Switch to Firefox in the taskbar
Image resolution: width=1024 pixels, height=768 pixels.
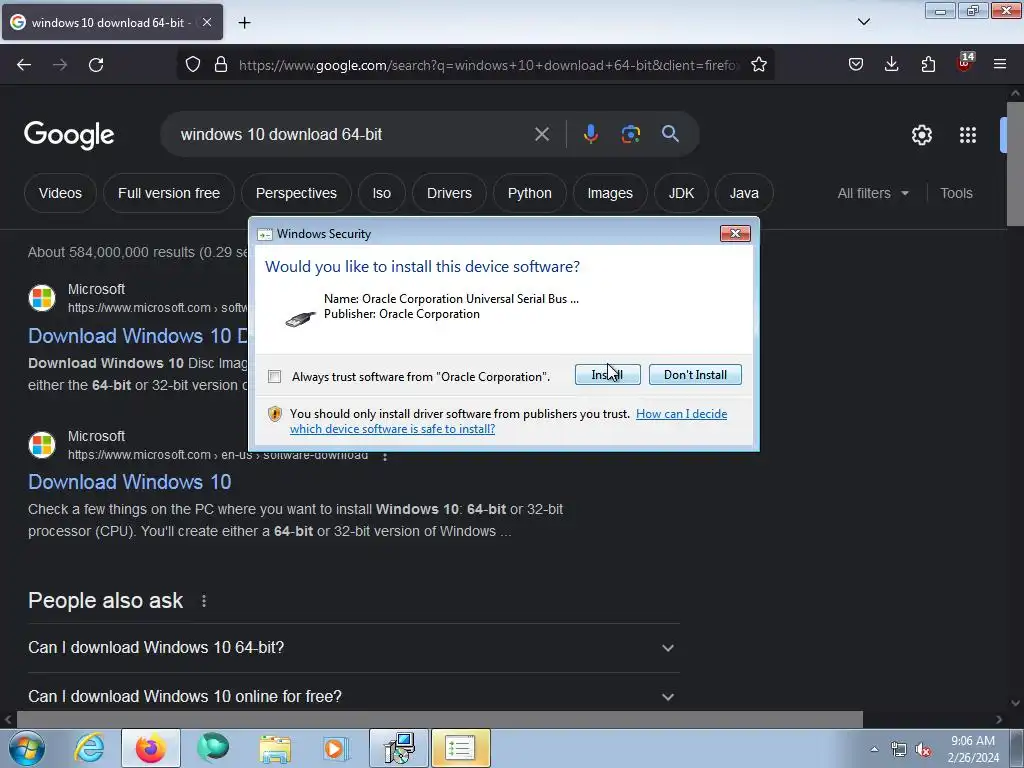pos(150,748)
